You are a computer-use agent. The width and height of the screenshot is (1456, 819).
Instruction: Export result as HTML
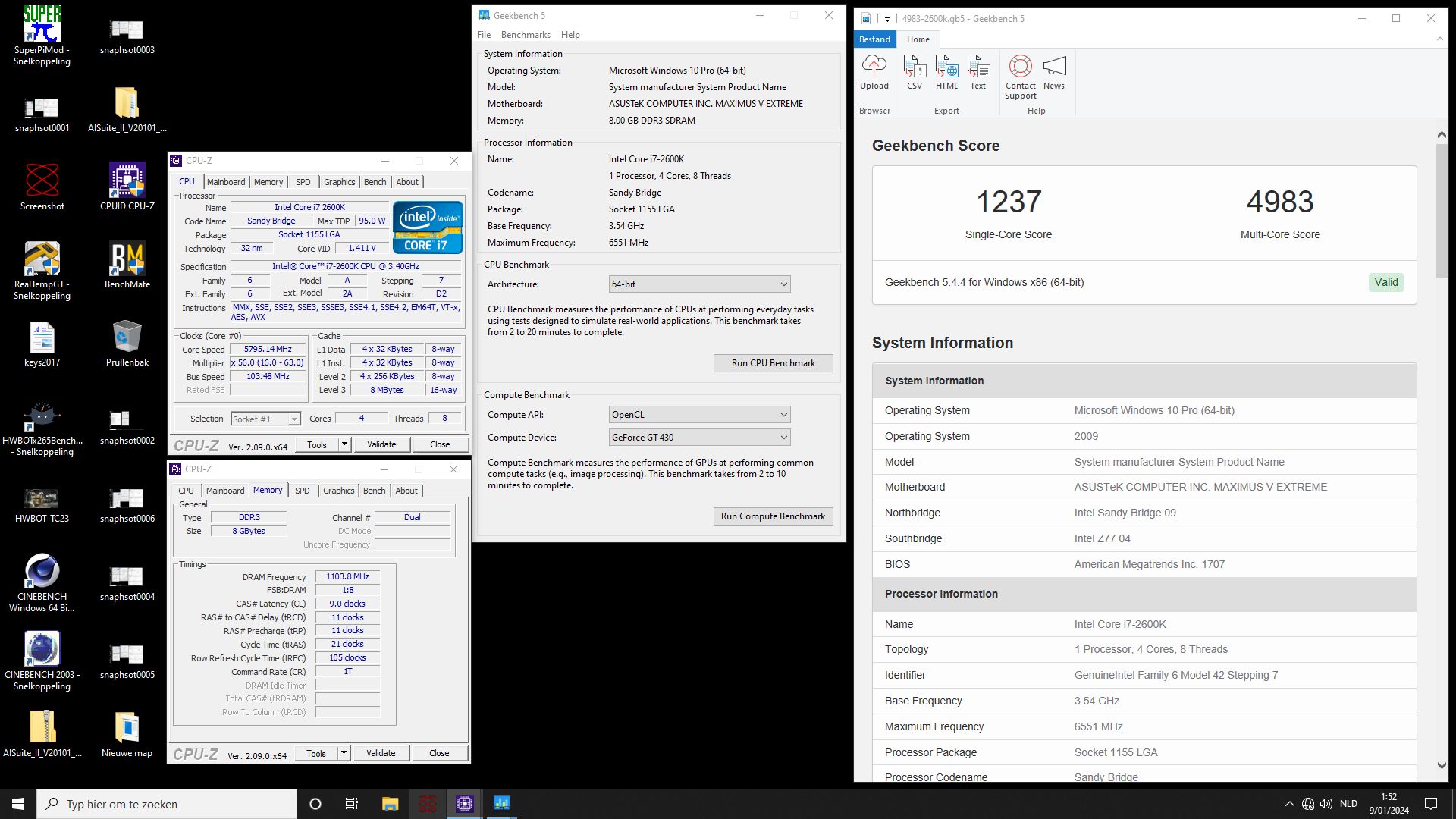click(x=946, y=73)
